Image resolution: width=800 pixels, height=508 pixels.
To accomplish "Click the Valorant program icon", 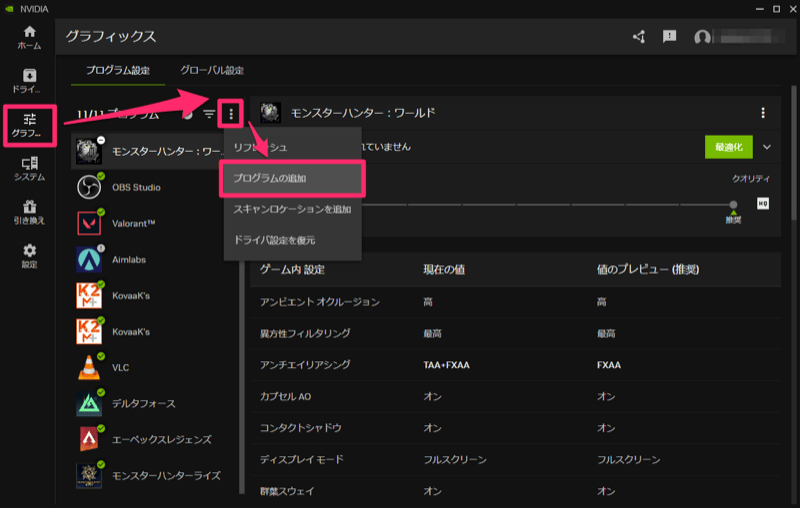I will 89,223.
